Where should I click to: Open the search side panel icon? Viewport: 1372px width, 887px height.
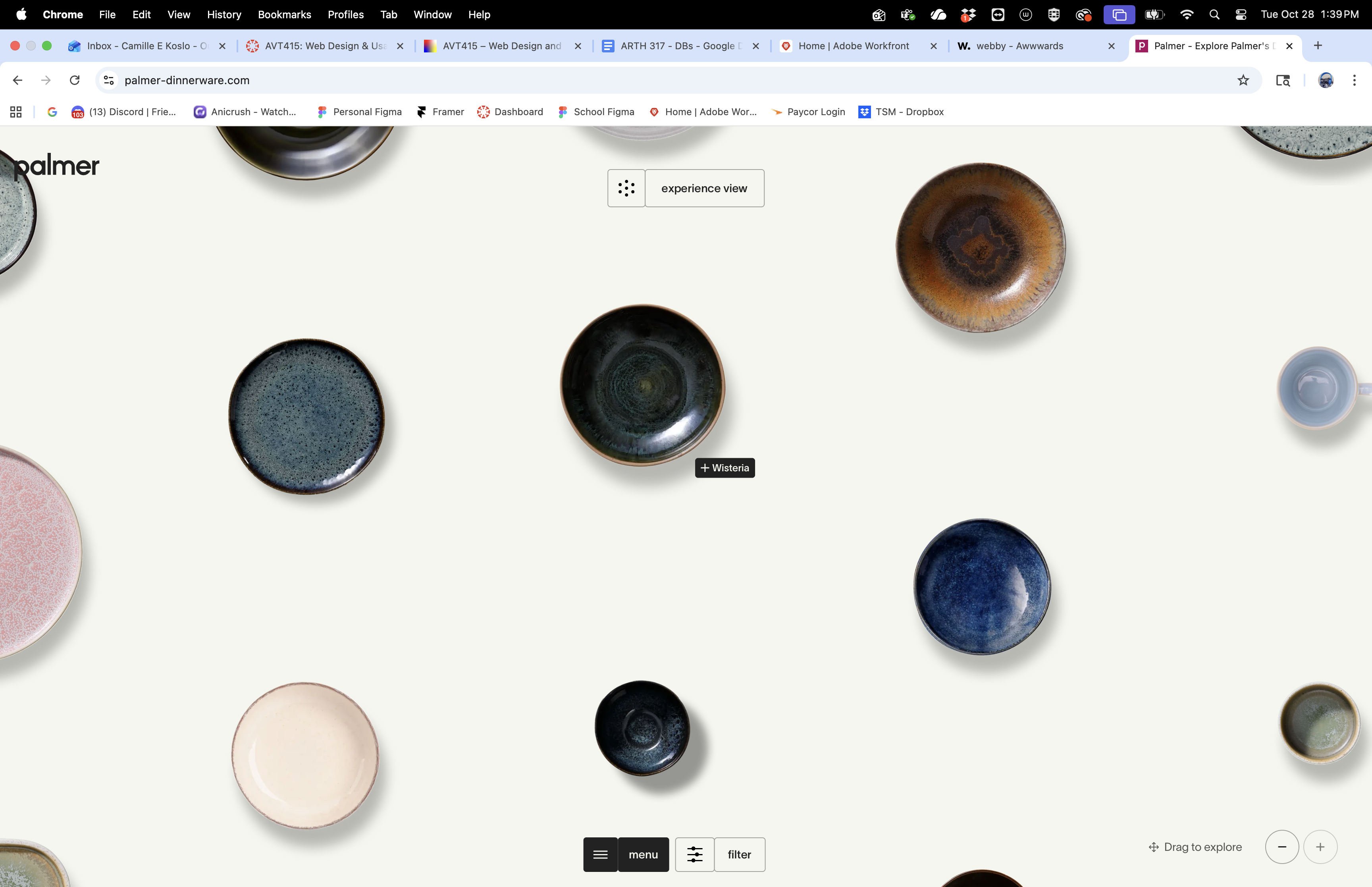[x=1283, y=80]
